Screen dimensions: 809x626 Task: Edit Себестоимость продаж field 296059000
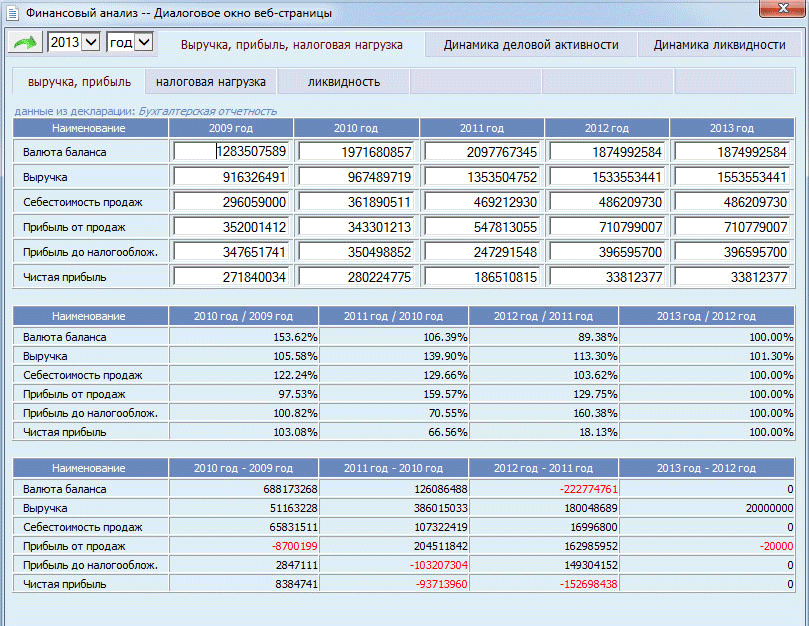click(x=231, y=202)
